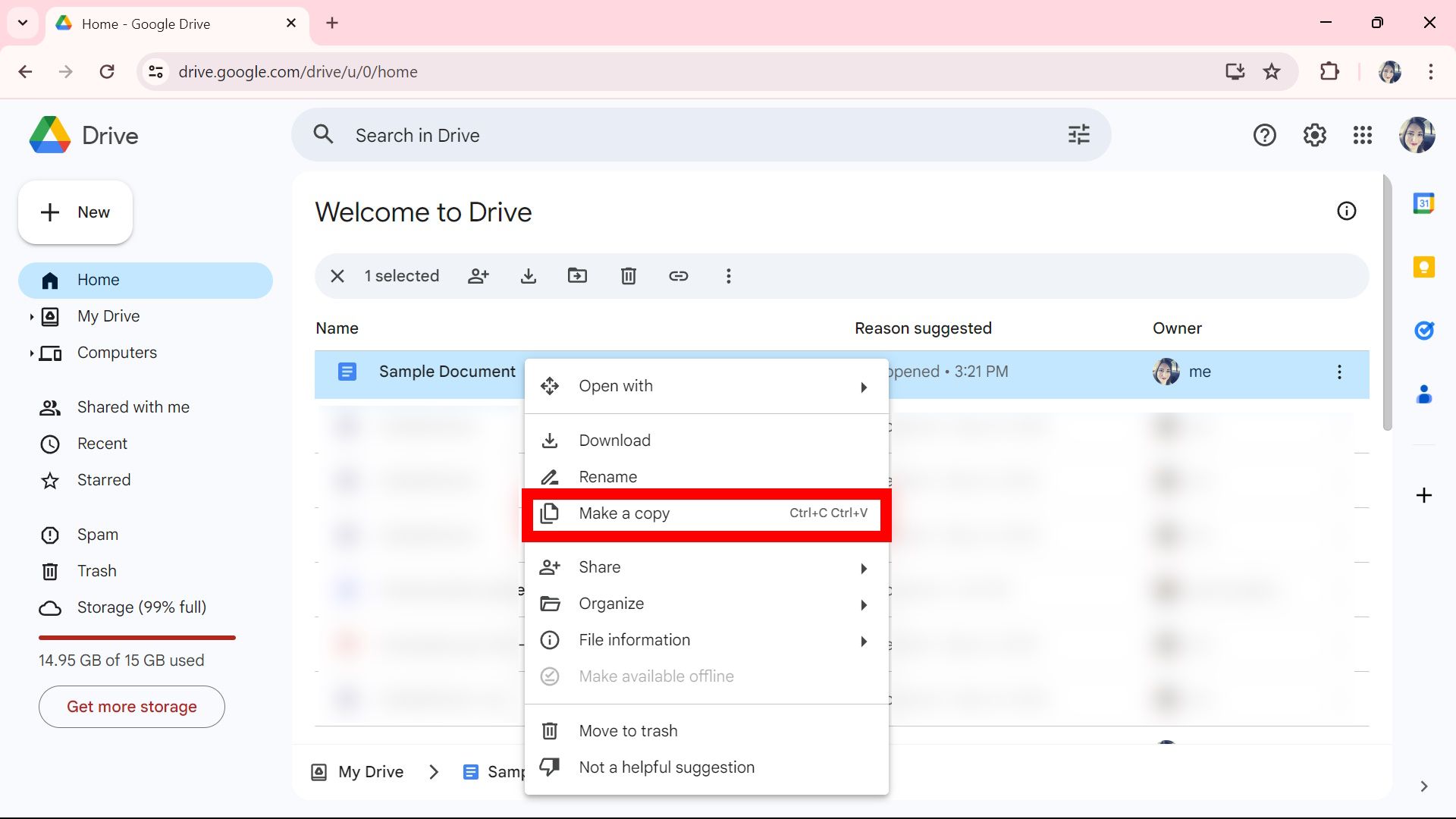
Task: Open Google Keep in the side panel
Action: point(1425,267)
